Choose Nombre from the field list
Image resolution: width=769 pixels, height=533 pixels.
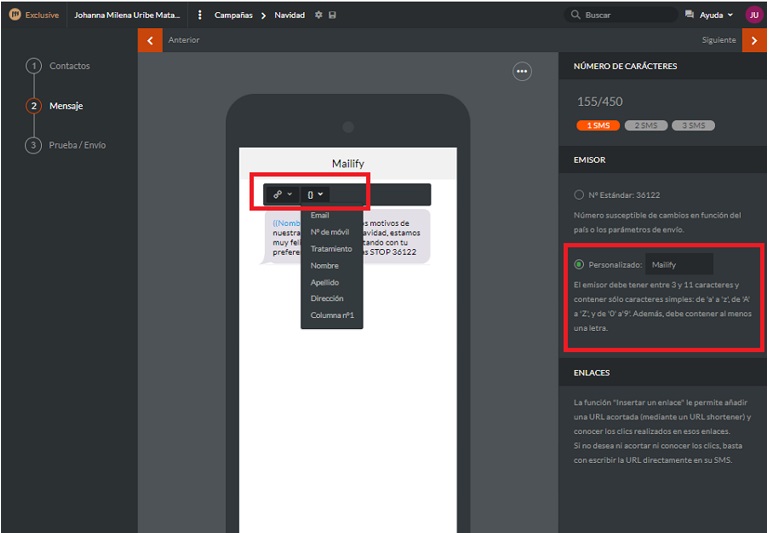324,266
